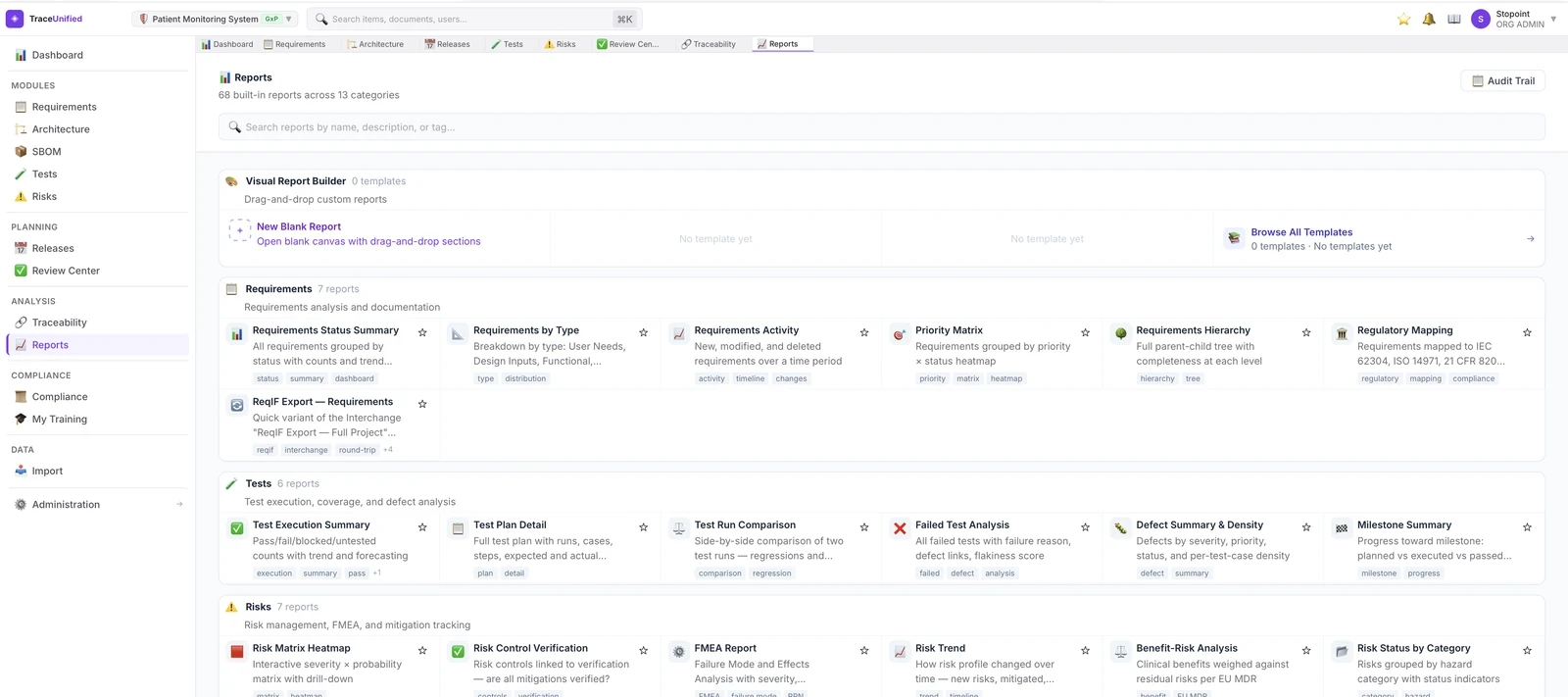Click the search reports field
Viewport: 1568px width, 697px height.
pos(881,126)
